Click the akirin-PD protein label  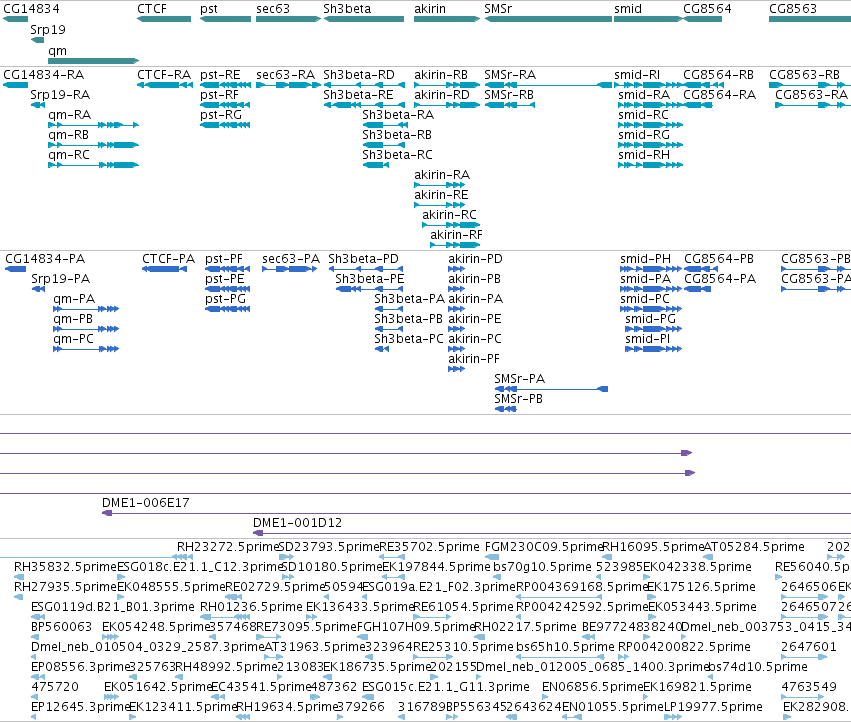[x=475, y=258]
